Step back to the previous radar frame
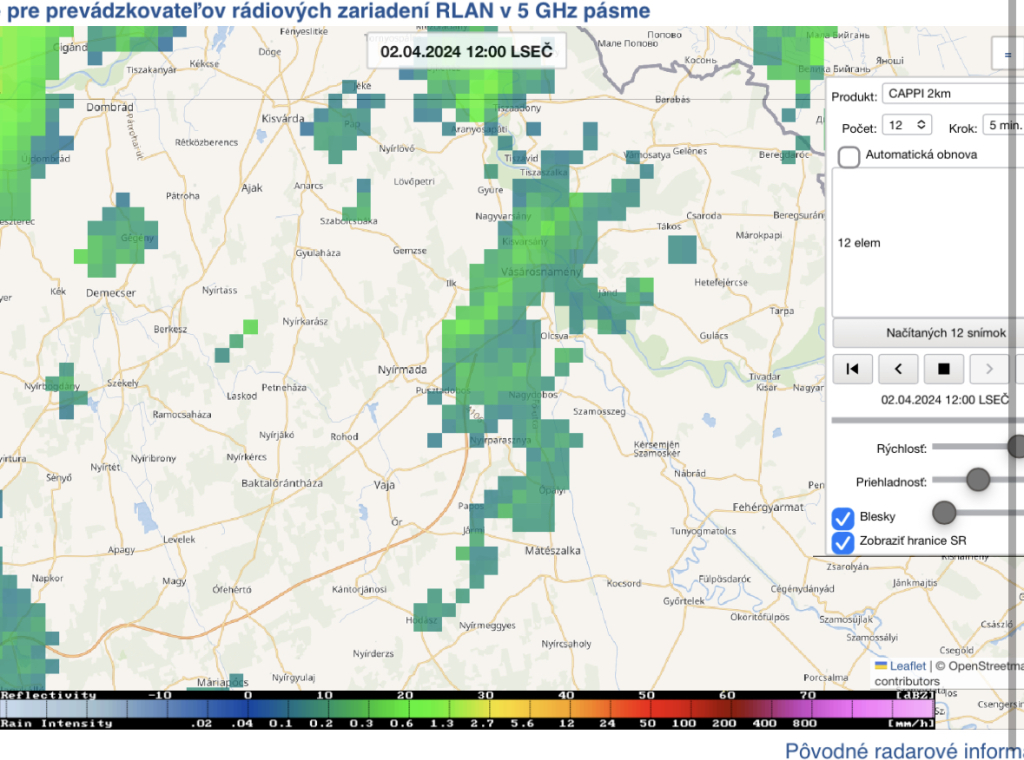This screenshot has width=1024, height=760. [898, 368]
